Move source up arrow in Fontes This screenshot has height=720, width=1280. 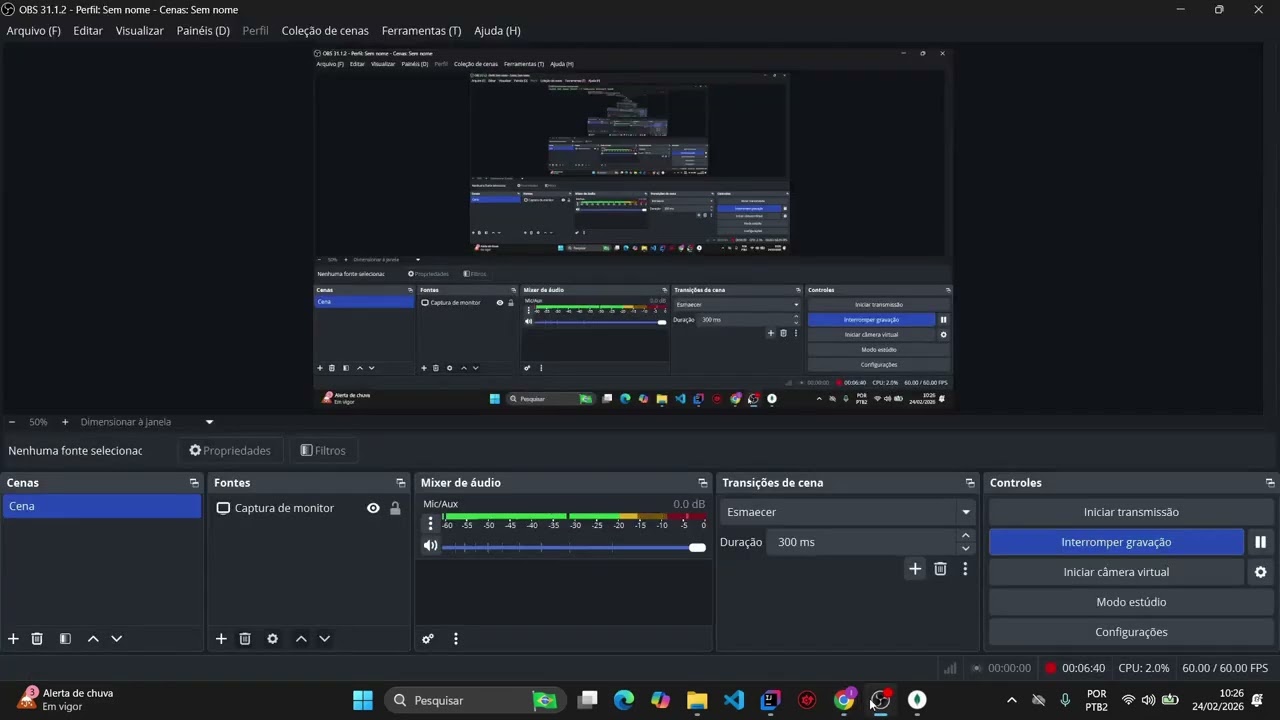(x=301, y=639)
